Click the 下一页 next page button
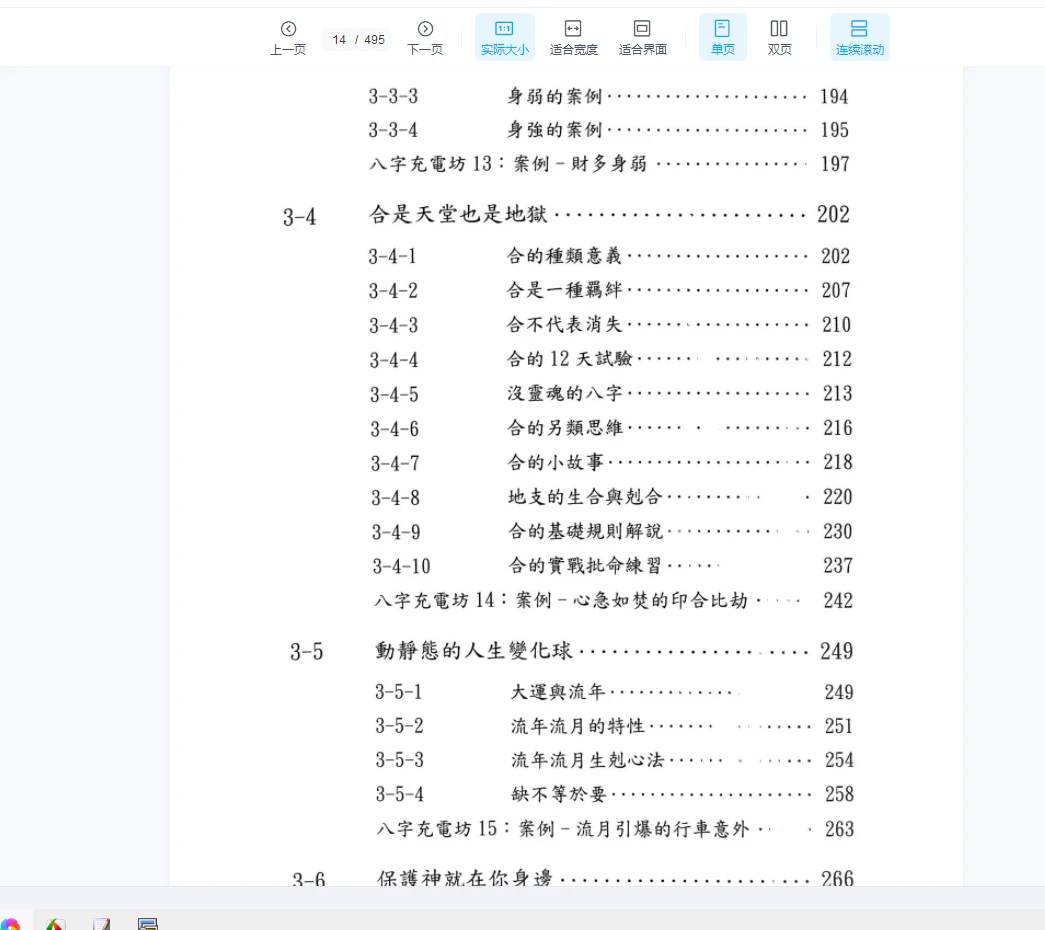This screenshot has width=1045, height=930. 425,37
